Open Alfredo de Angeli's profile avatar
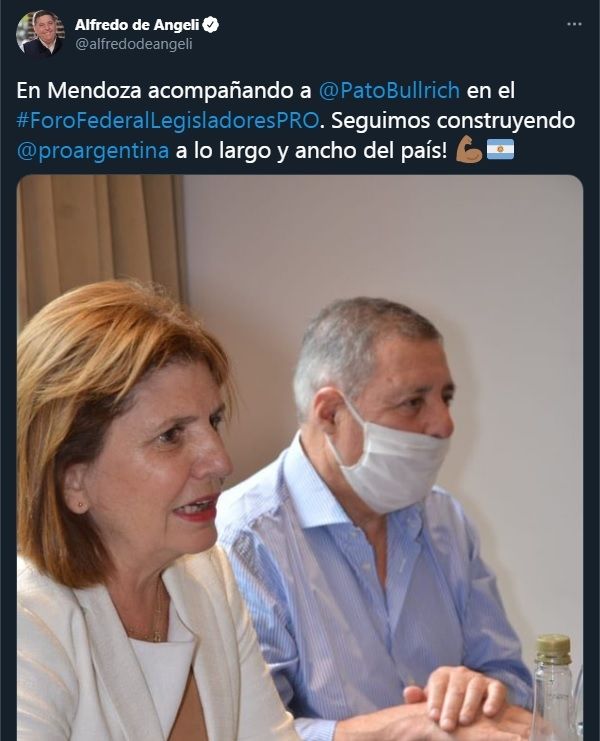This screenshot has width=600, height=741. (40, 33)
